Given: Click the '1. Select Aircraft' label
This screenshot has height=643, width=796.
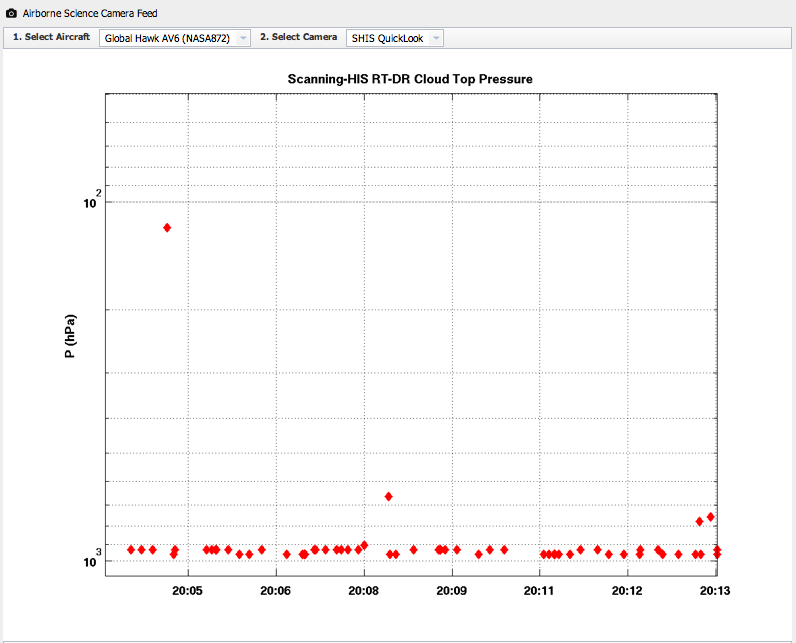Looking at the screenshot, I should [51, 37].
